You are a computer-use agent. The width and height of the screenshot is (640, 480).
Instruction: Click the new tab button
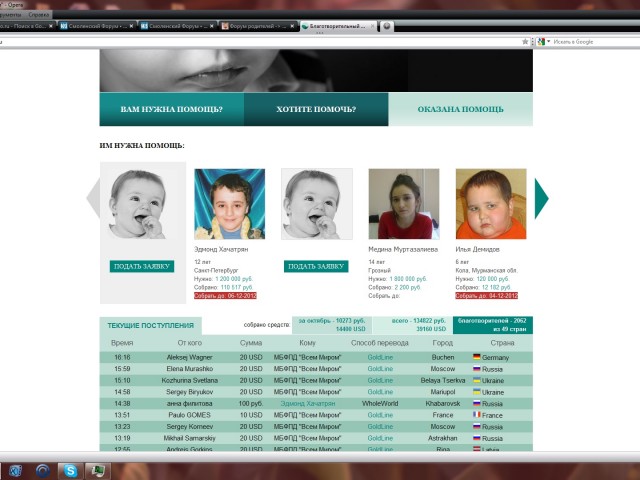(x=387, y=25)
